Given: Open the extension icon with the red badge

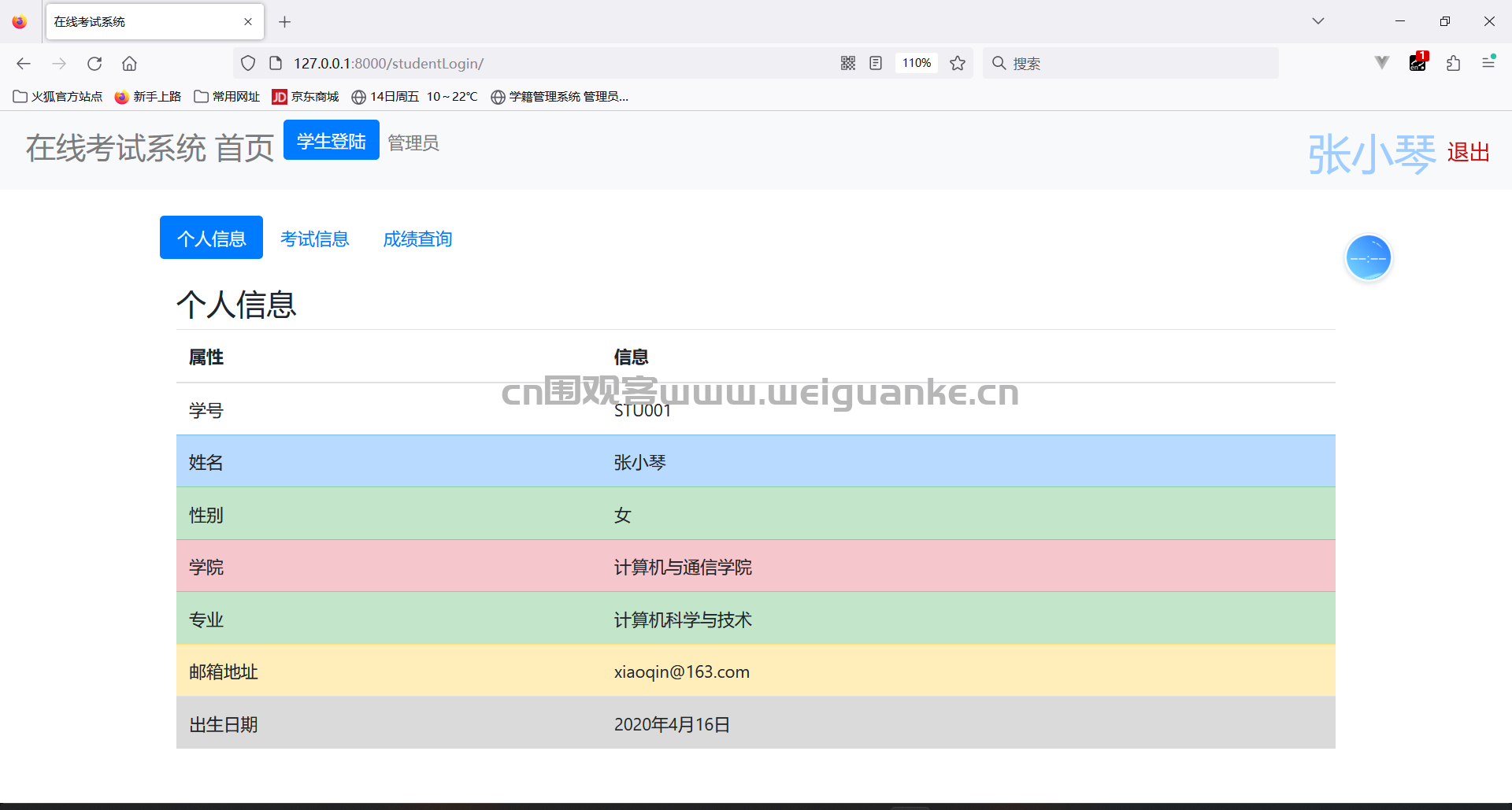Looking at the screenshot, I should point(1418,62).
